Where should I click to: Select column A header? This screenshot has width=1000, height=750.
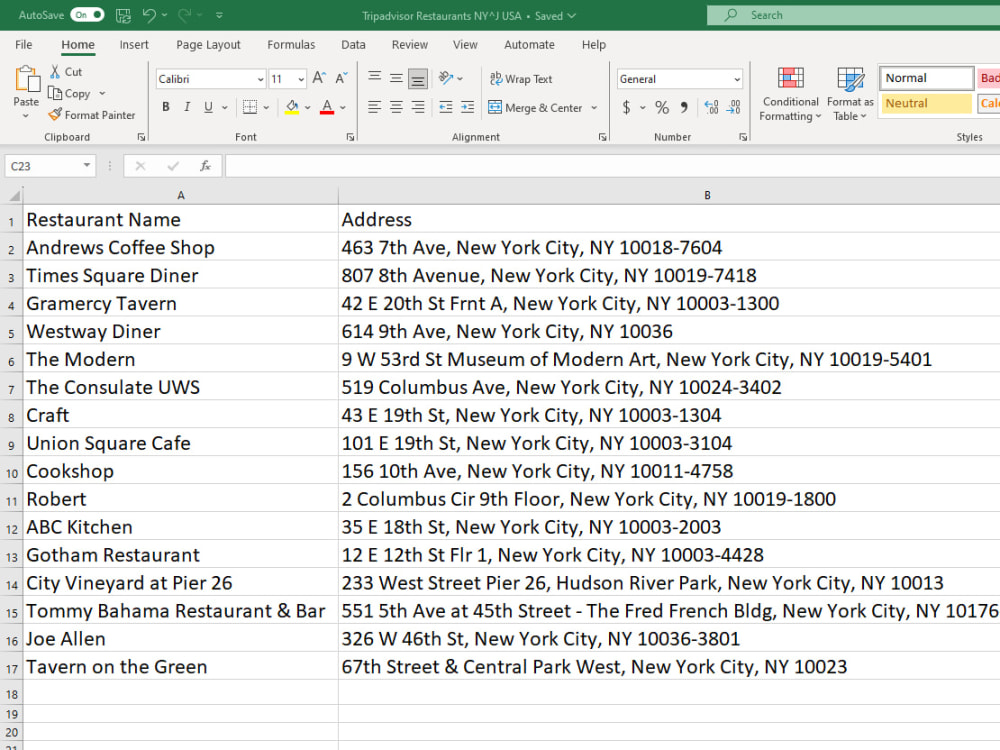pyautogui.click(x=181, y=195)
